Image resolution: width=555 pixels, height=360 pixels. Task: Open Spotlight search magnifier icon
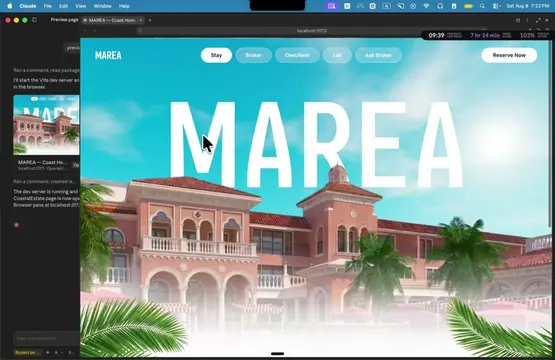coord(482,6)
